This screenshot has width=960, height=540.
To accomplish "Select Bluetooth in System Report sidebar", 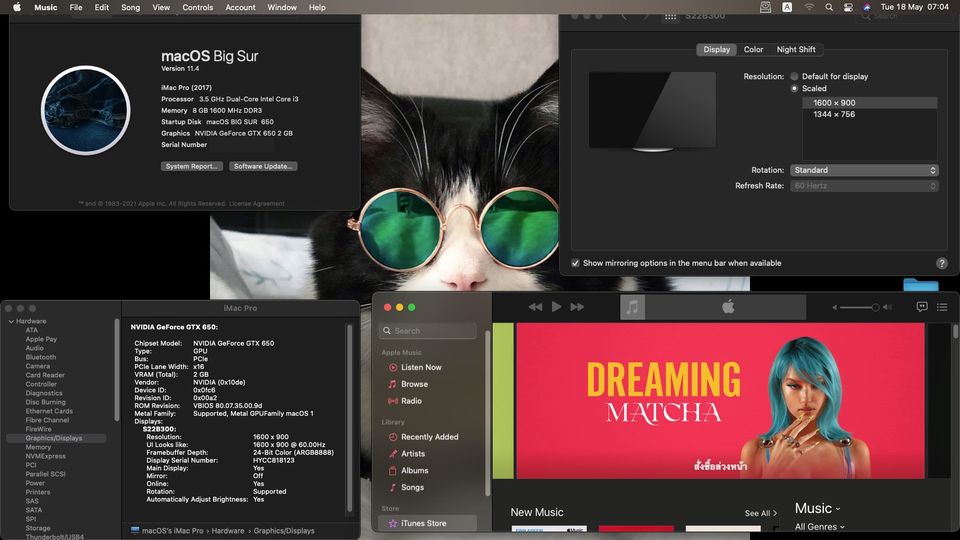I will [40, 357].
